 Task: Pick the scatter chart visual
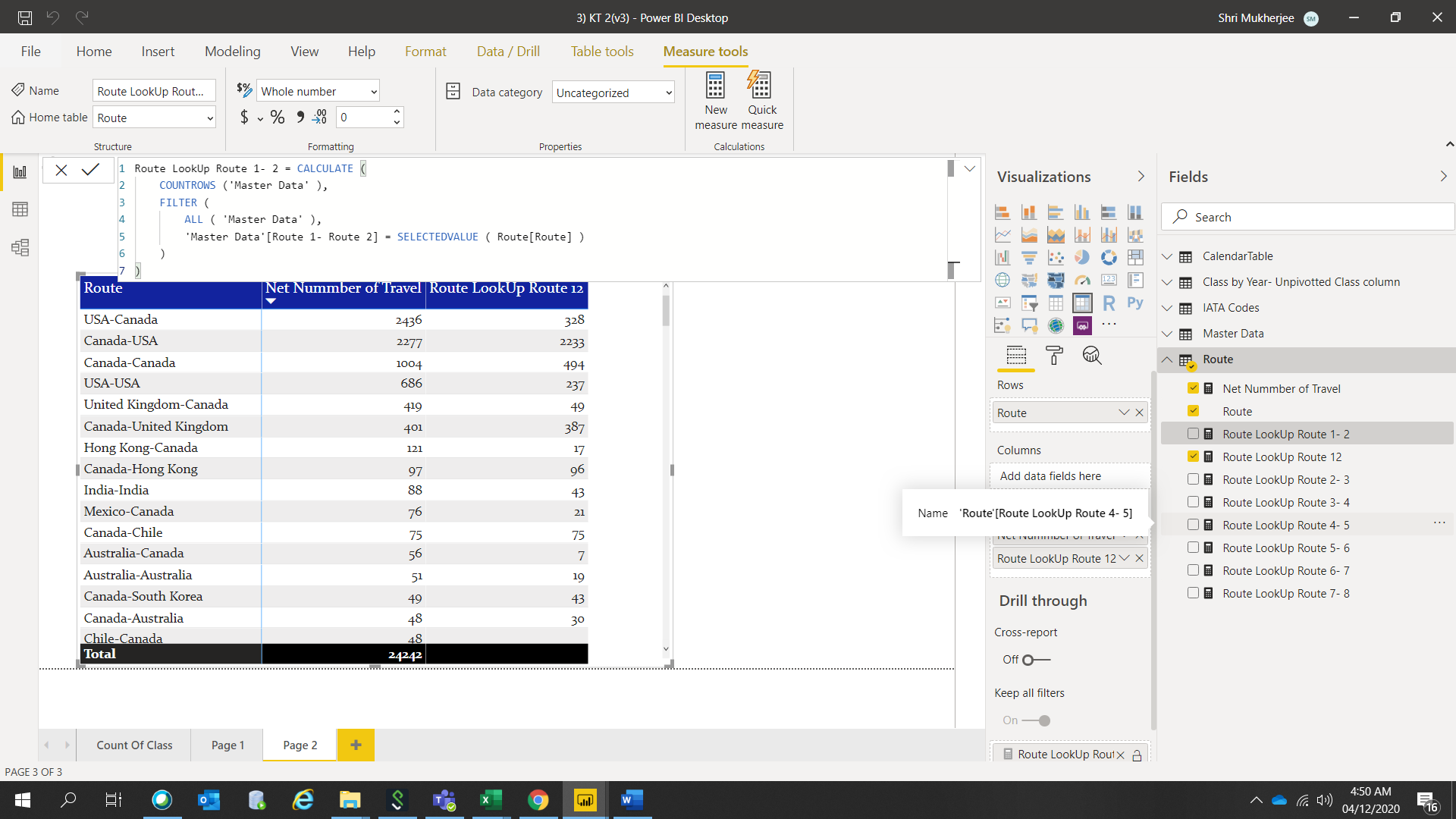point(1056,258)
